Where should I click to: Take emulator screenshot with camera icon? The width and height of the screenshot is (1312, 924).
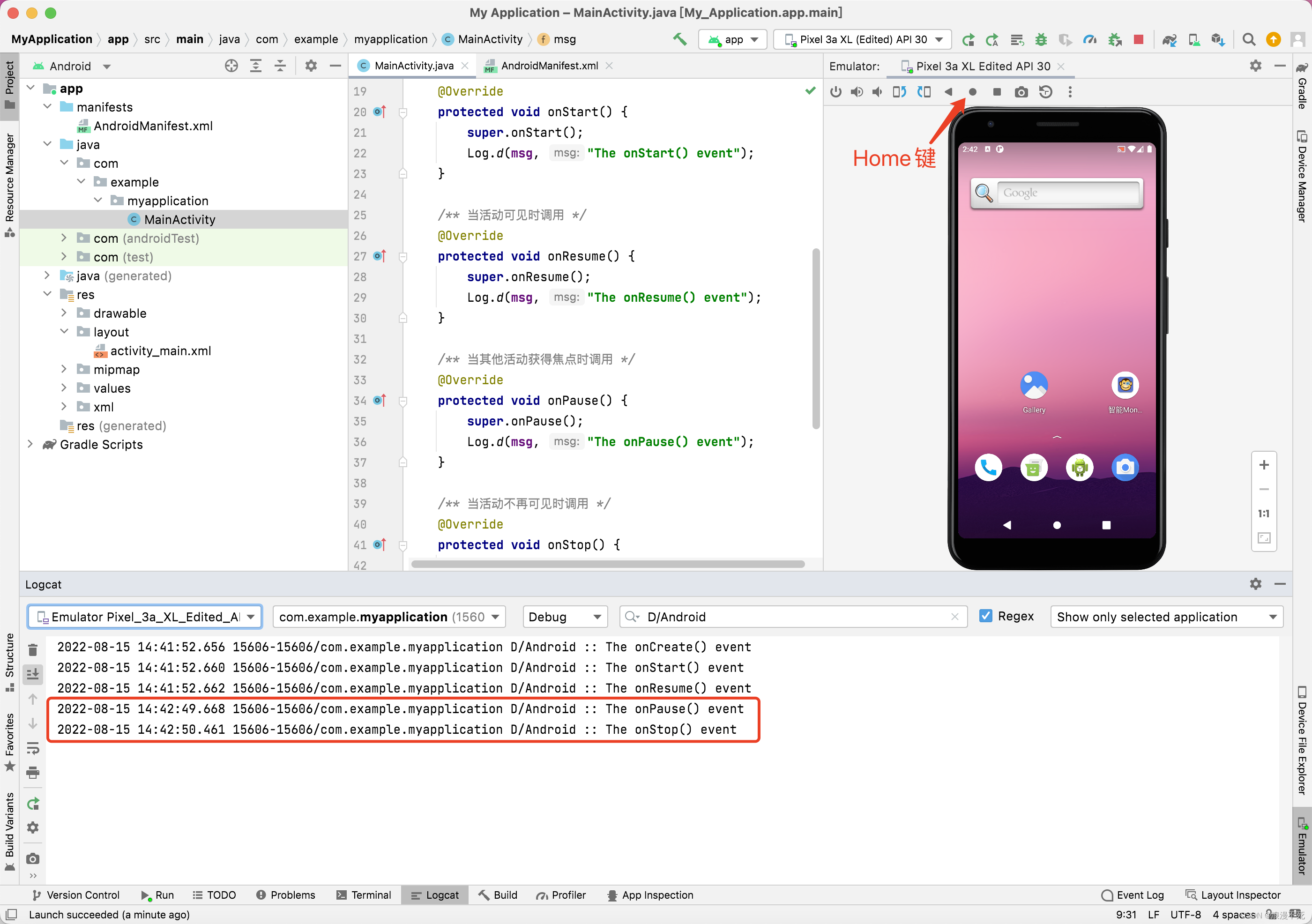pyautogui.click(x=1021, y=92)
